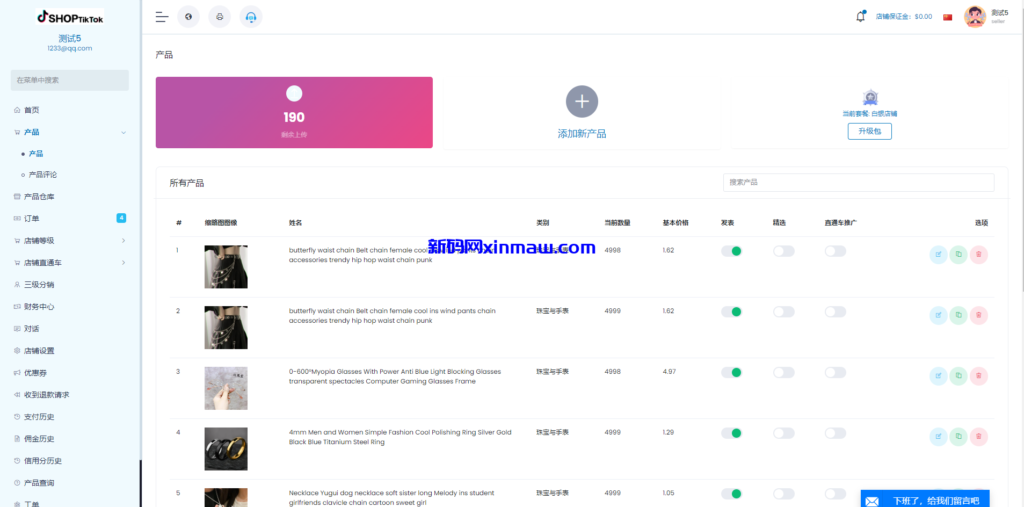
Task: Go to 订单 in the sidebar
Action: pos(32,218)
